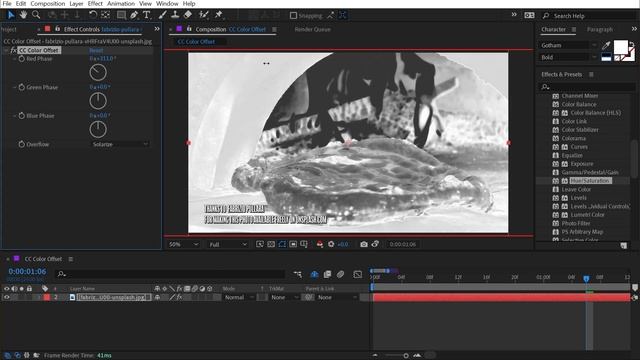
Task: Click the current time 0:00:01:06 display
Action: point(27,271)
